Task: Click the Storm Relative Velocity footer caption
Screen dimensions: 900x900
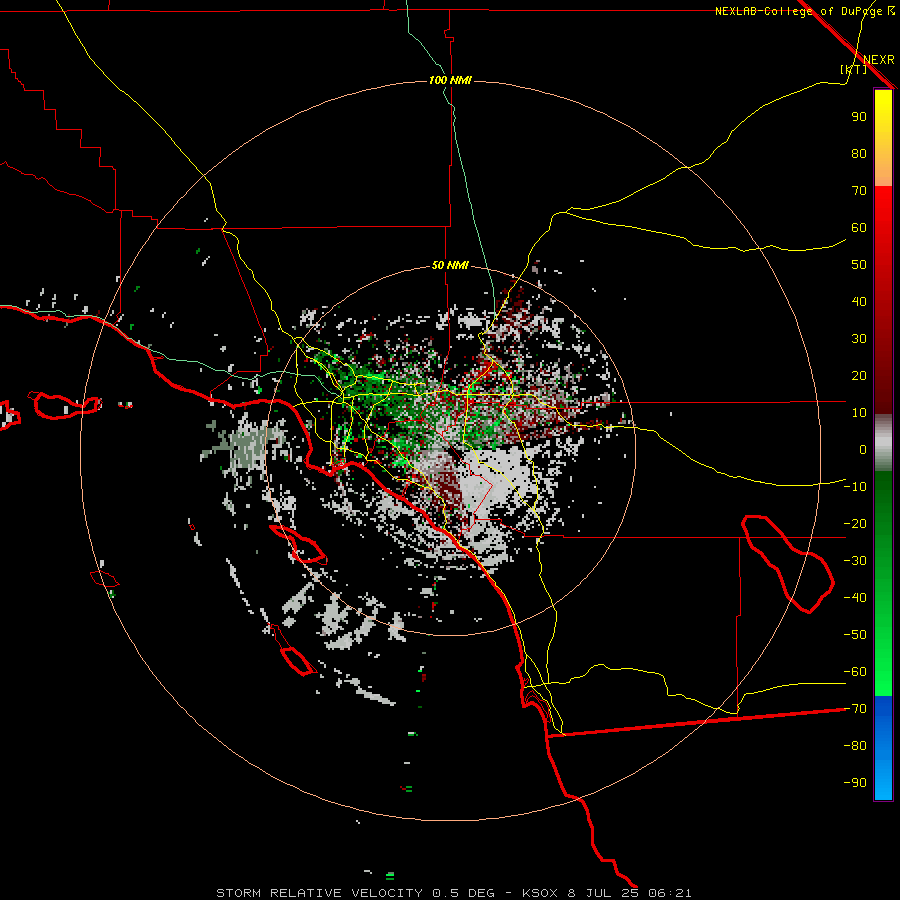Action: 453,893
